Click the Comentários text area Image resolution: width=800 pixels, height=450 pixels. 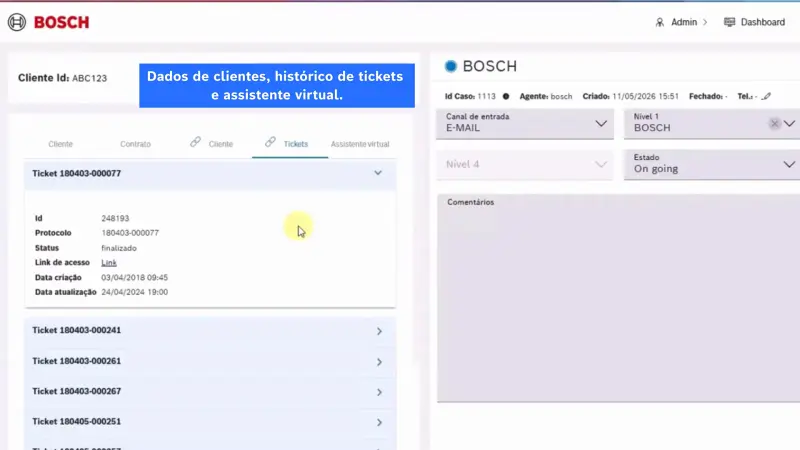coord(618,298)
